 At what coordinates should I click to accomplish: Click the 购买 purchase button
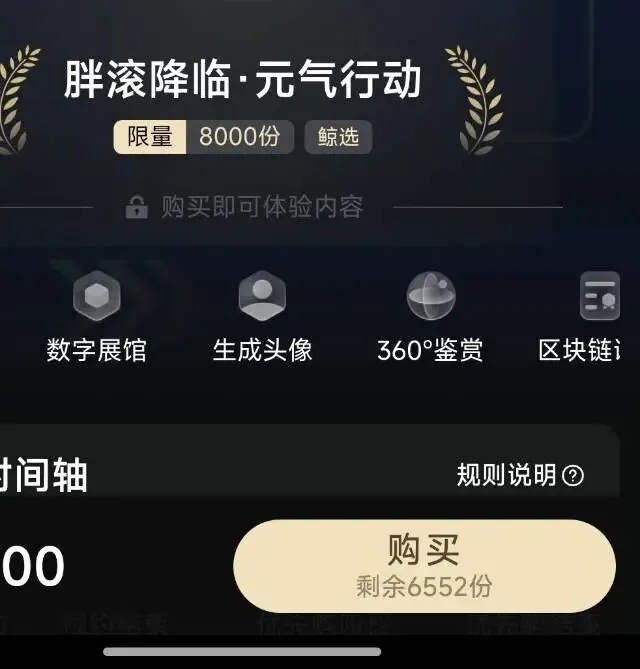pos(425,566)
